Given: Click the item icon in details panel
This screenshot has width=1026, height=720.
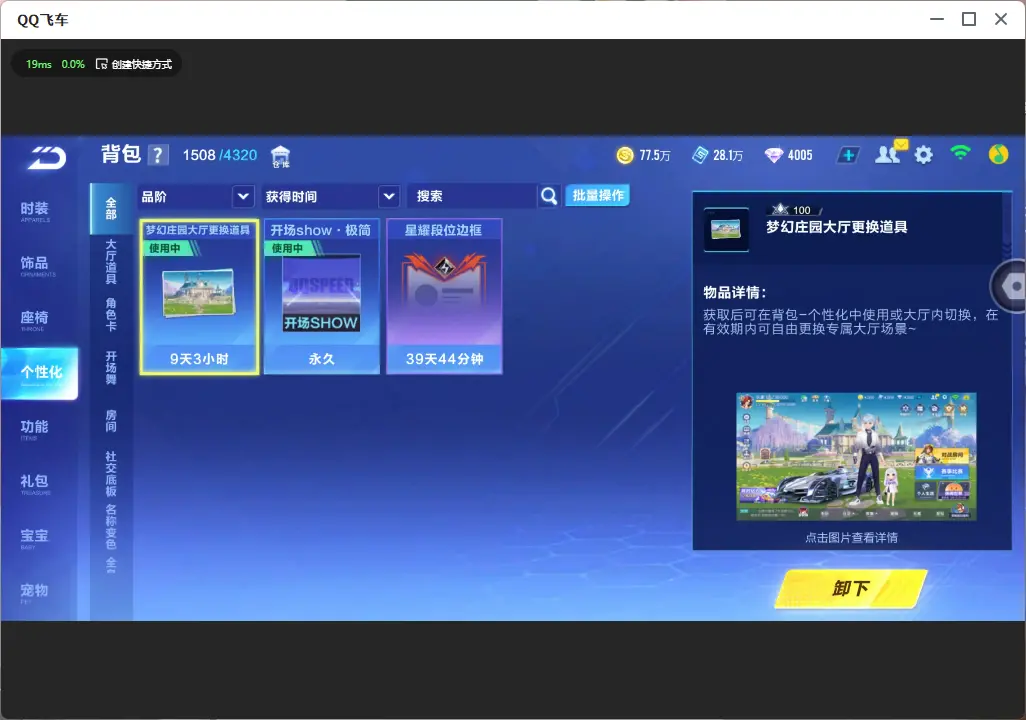Looking at the screenshot, I should [726, 229].
